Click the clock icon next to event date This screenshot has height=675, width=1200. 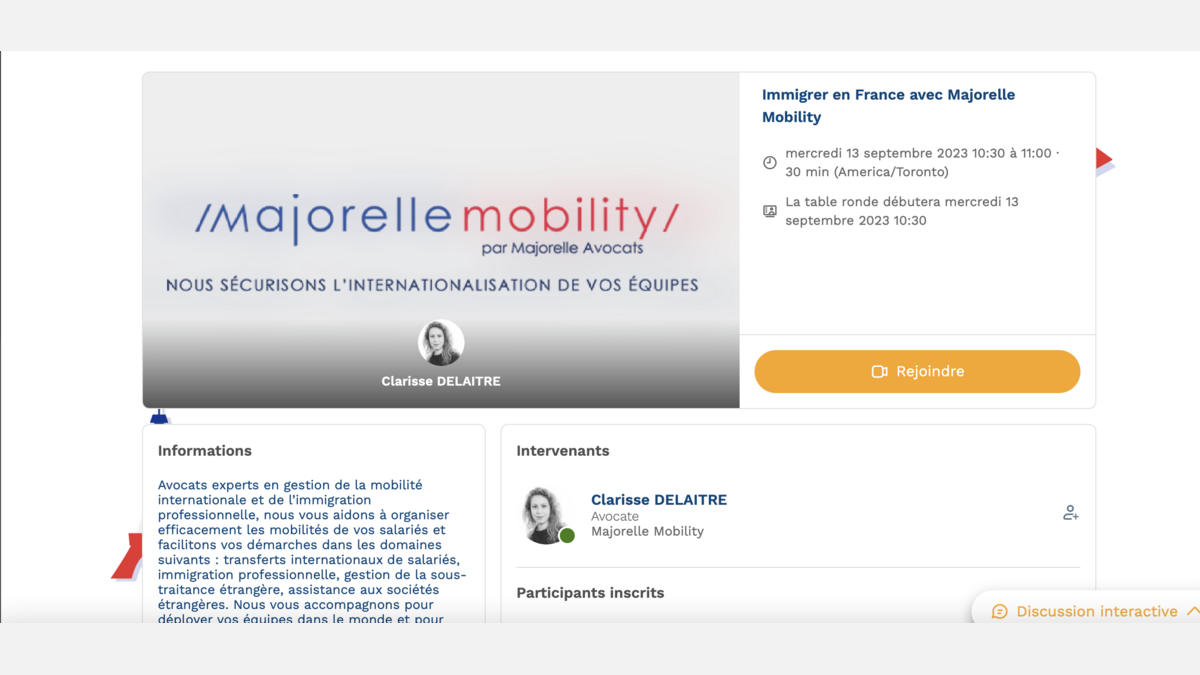(x=770, y=163)
